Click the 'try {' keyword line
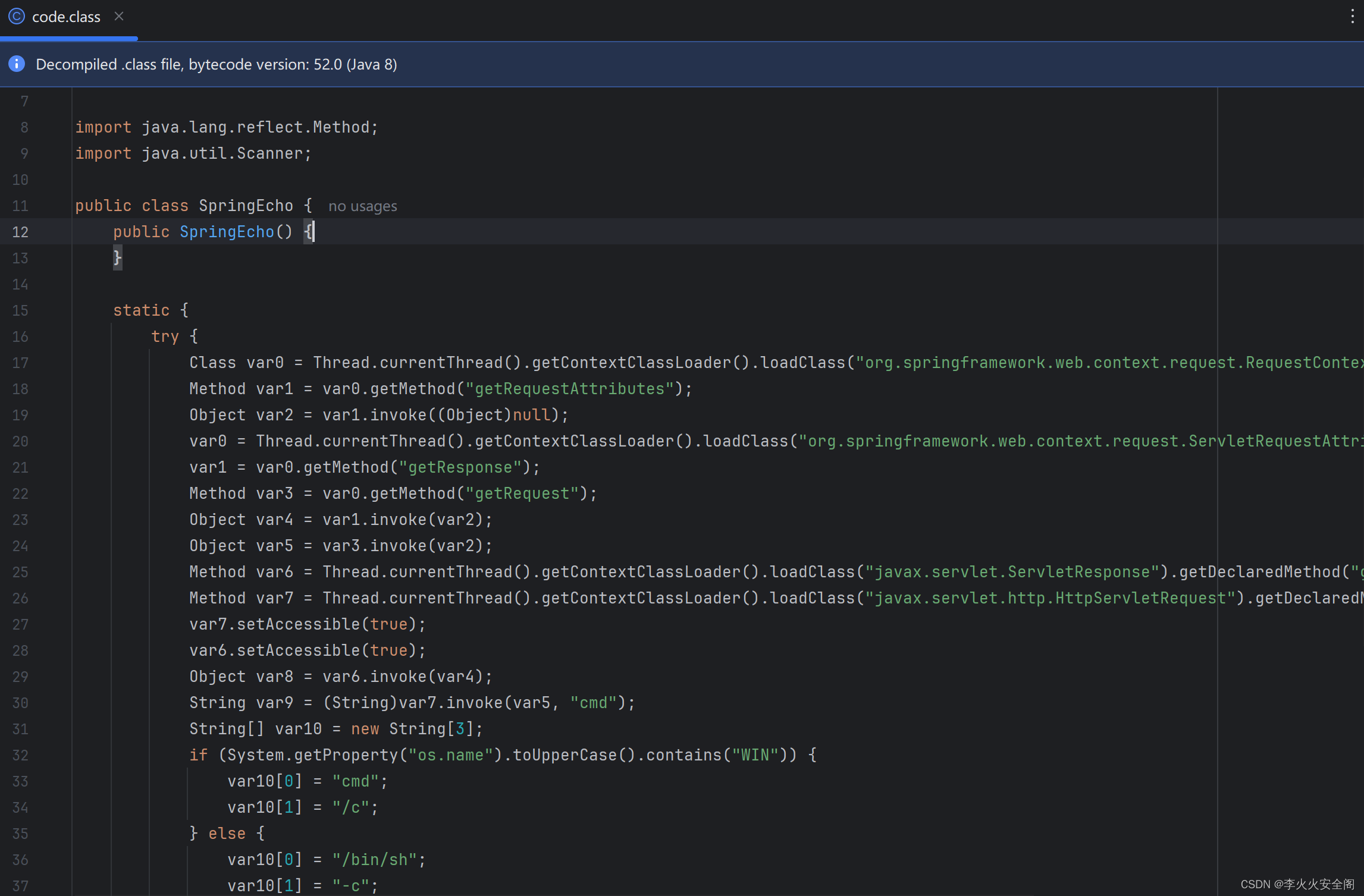The height and width of the screenshot is (896, 1364). [175, 337]
